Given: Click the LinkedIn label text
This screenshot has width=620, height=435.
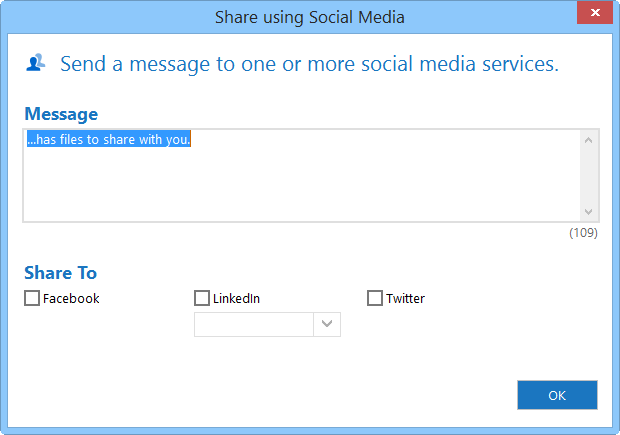Looking at the screenshot, I should tap(236, 299).
